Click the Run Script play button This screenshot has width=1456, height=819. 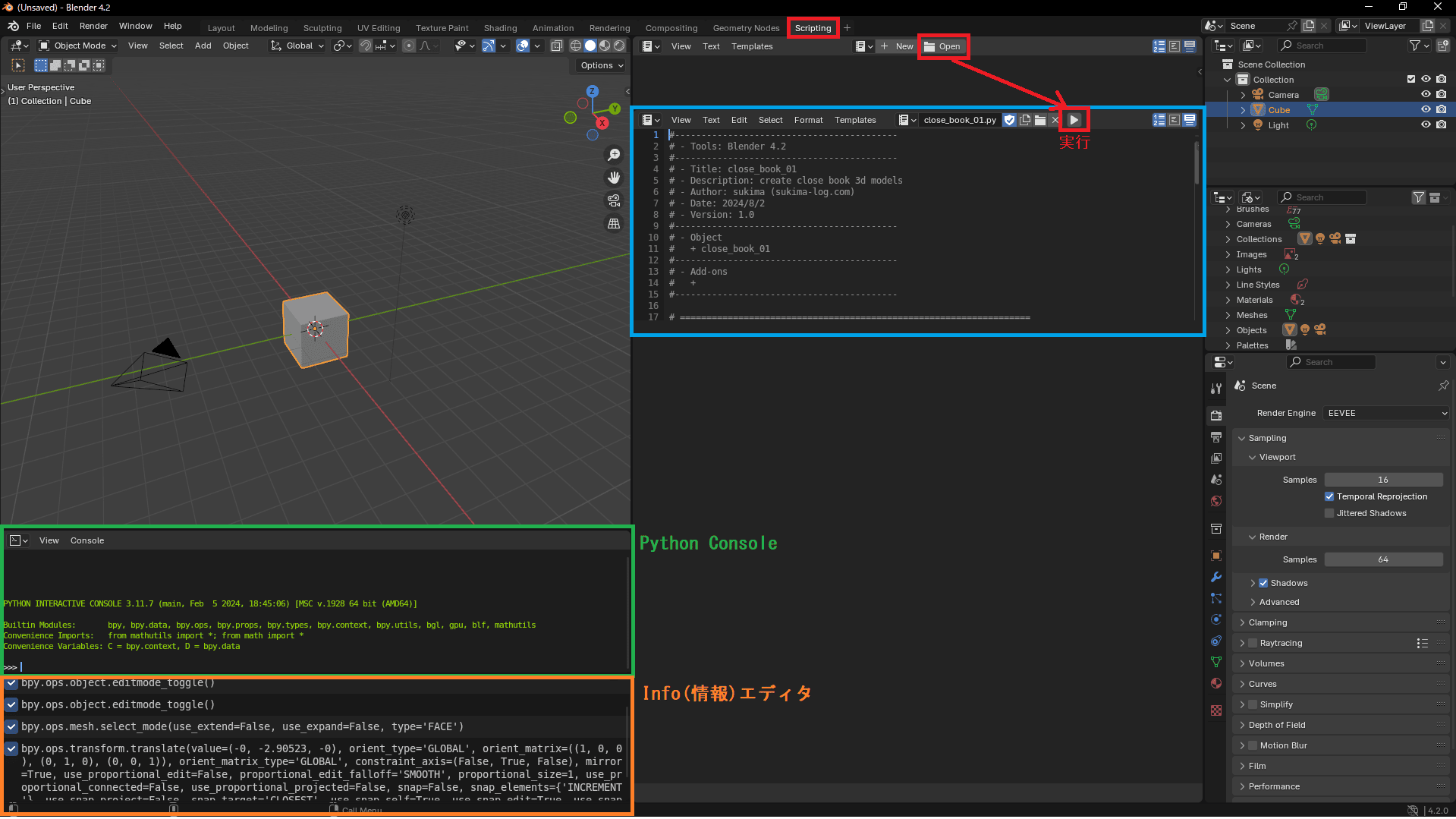[1074, 120]
